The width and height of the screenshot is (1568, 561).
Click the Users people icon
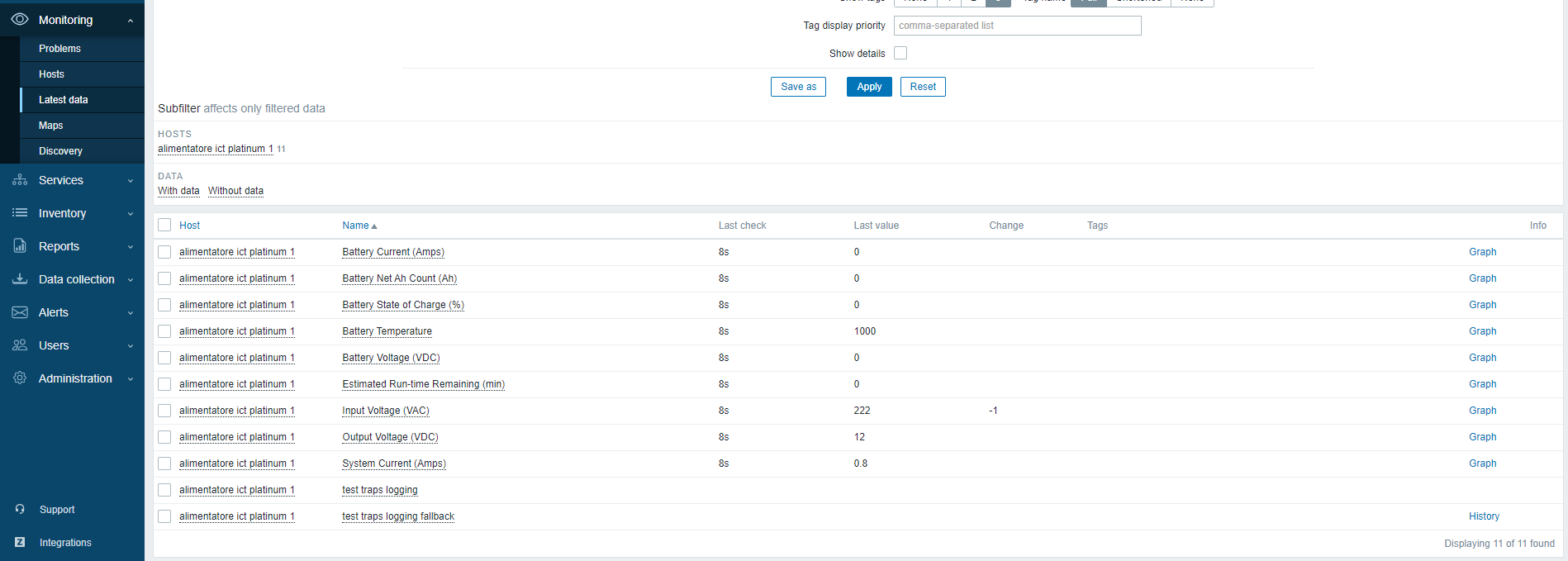[20, 345]
